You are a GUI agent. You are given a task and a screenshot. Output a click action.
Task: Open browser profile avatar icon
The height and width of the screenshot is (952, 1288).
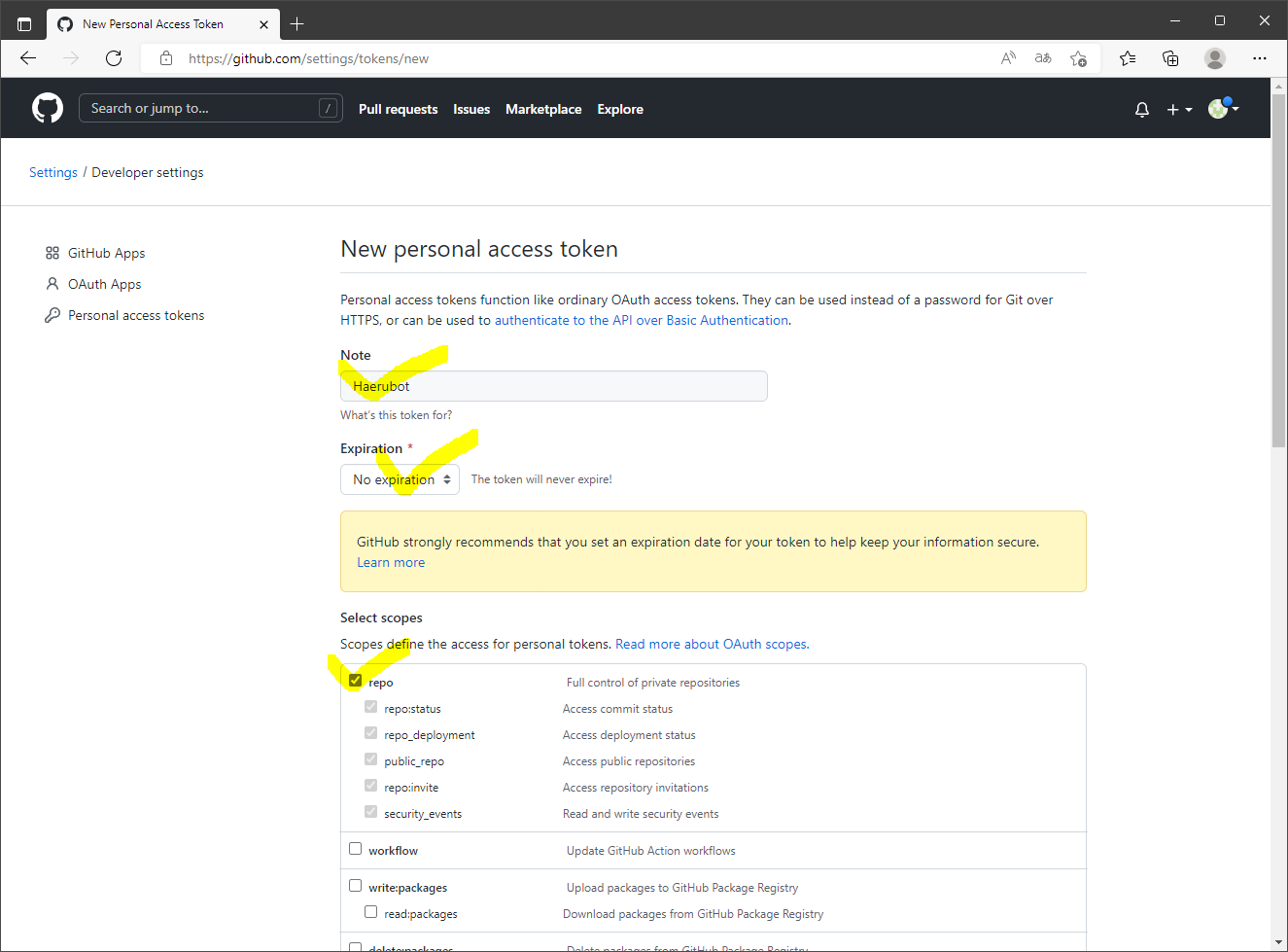pos(1215,58)
